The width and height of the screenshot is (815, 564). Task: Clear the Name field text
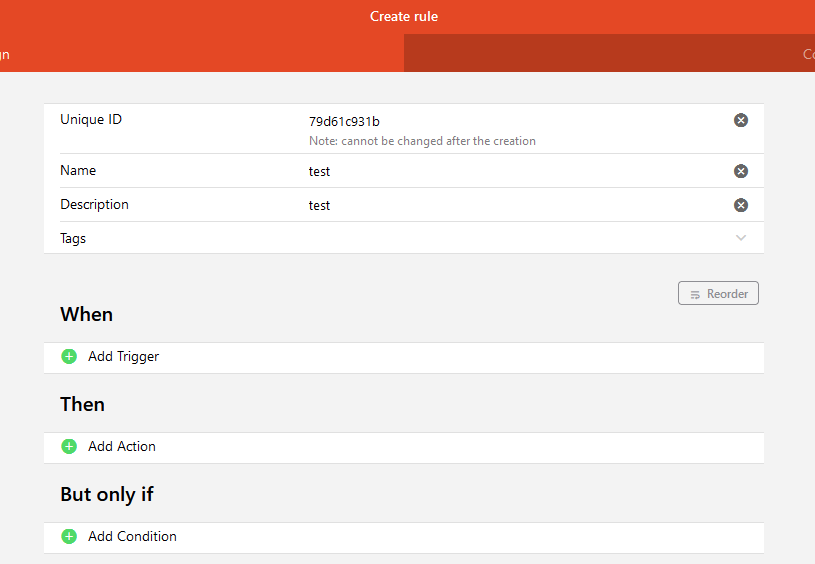[x=741, y=171]
